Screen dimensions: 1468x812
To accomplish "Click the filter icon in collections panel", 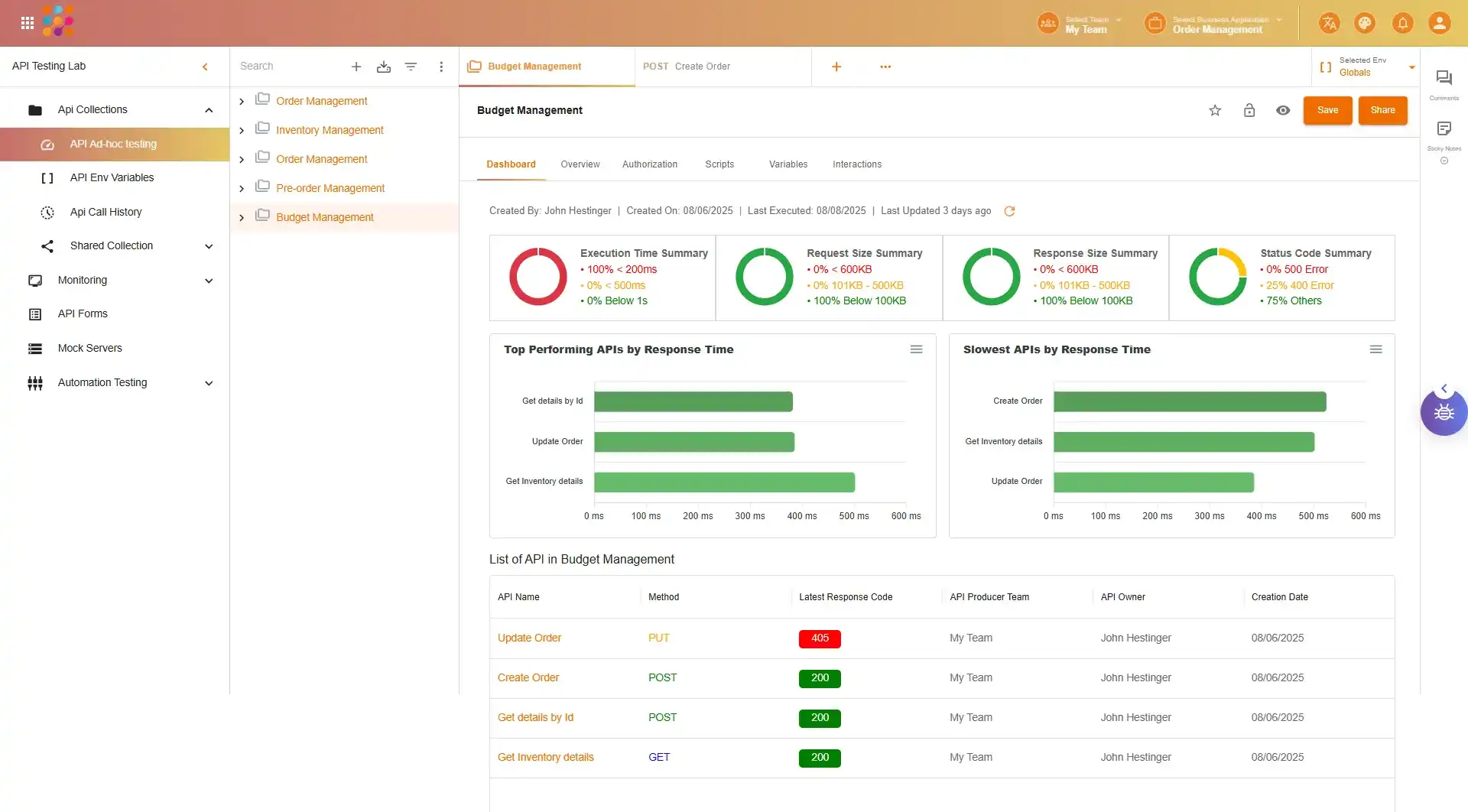I will click(411, 67).
